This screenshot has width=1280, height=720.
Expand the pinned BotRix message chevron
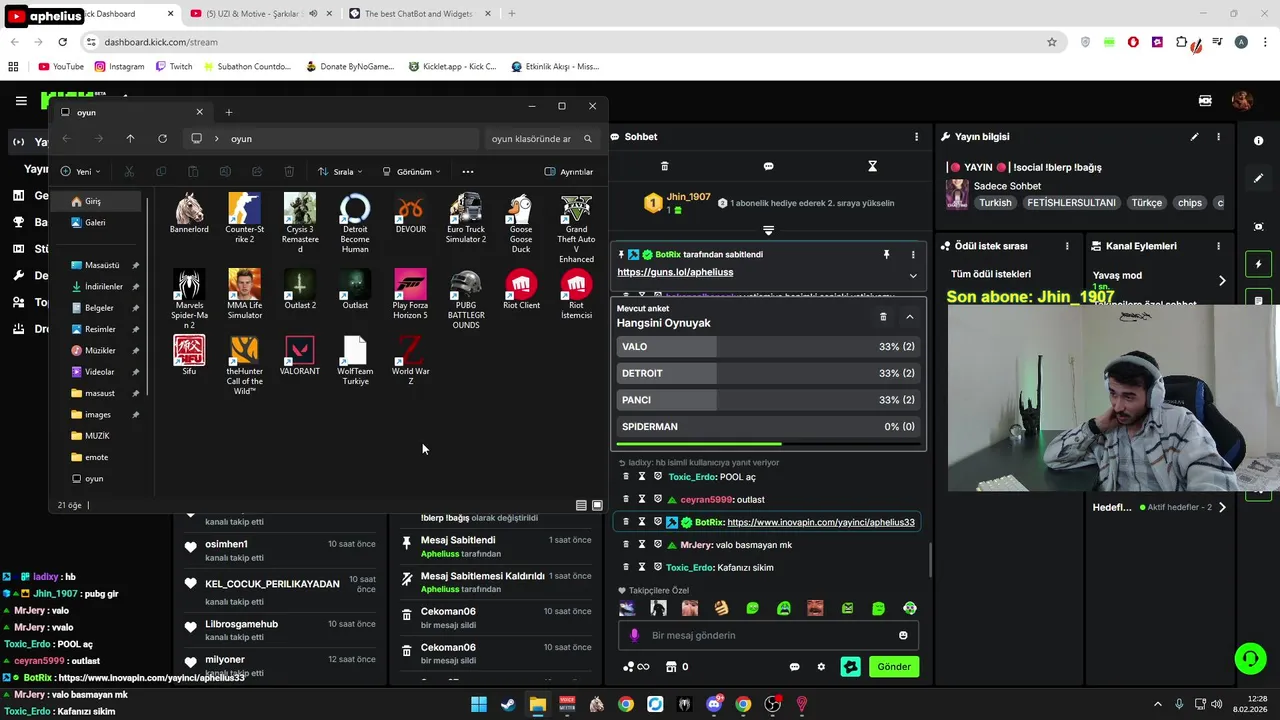(x=912, y=275)
